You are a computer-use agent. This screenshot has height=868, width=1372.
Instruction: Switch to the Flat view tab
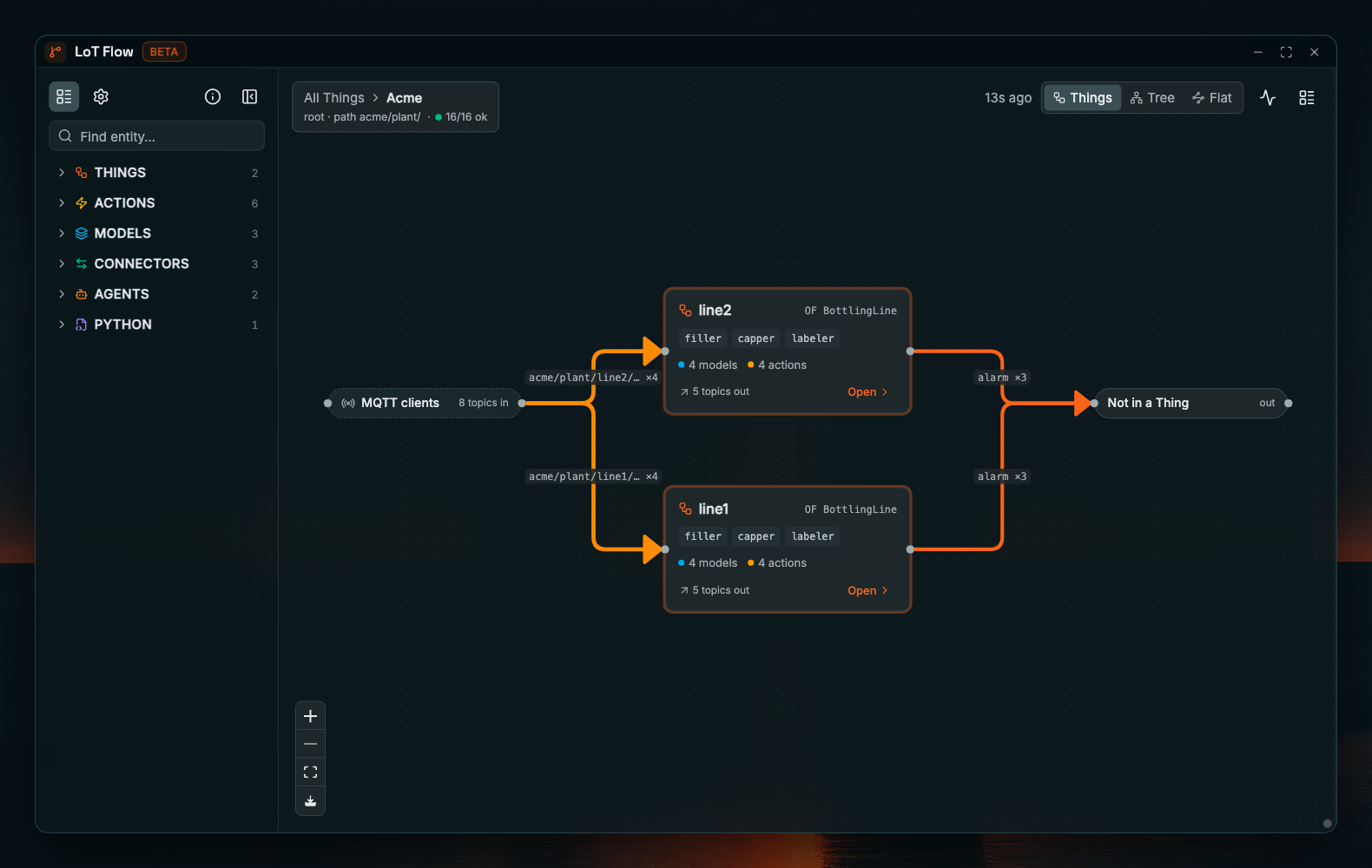coord(1212,98)
